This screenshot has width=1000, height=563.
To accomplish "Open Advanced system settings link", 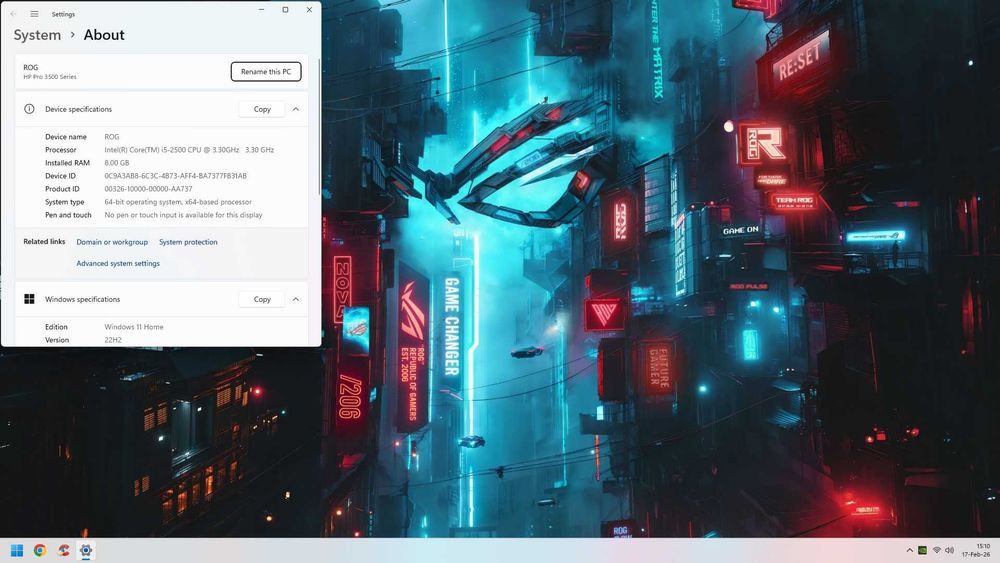I will (x=118, y=263).
